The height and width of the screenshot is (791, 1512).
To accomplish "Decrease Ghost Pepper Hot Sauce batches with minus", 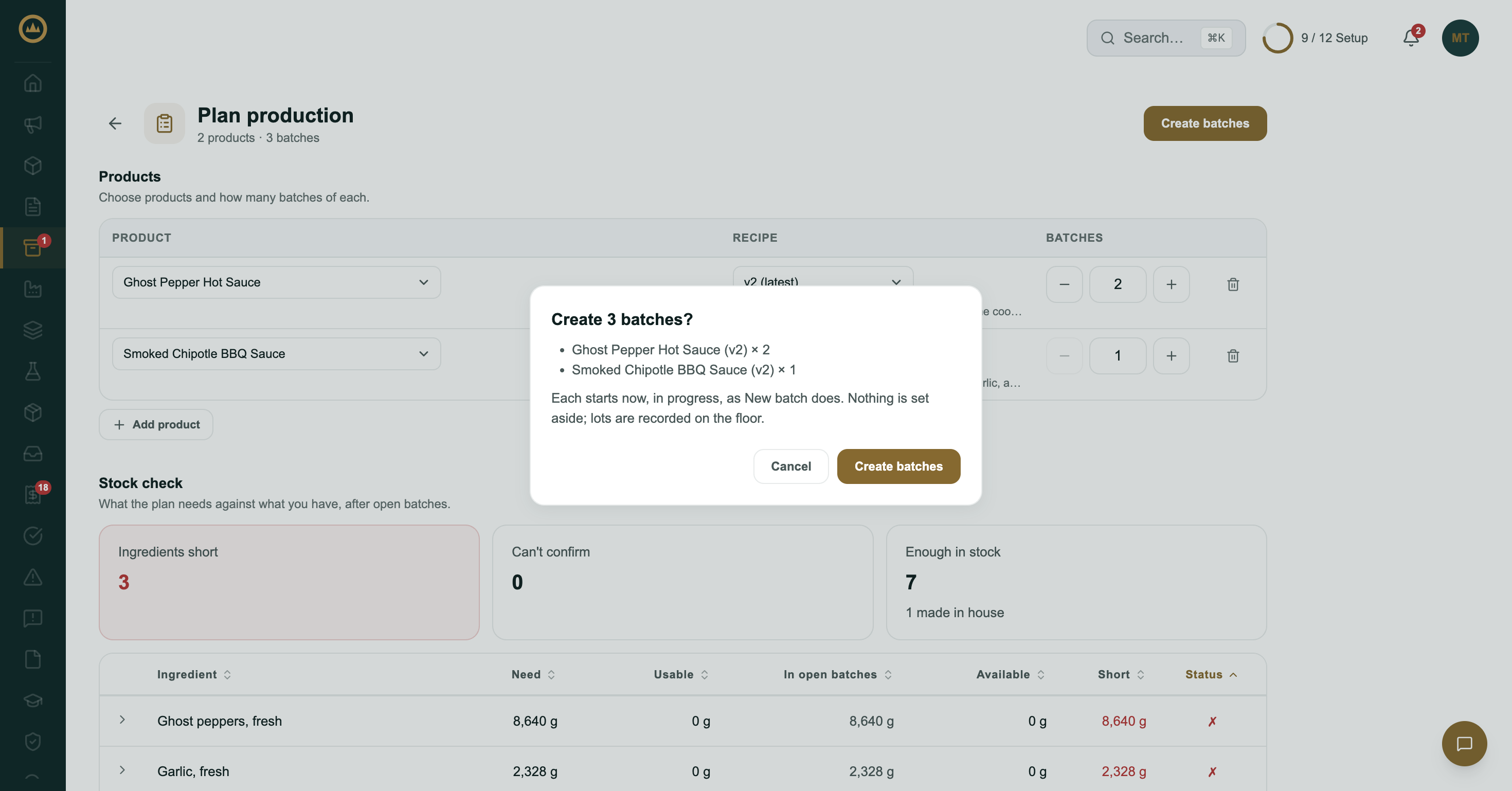I will click(x=1064, y=284).
